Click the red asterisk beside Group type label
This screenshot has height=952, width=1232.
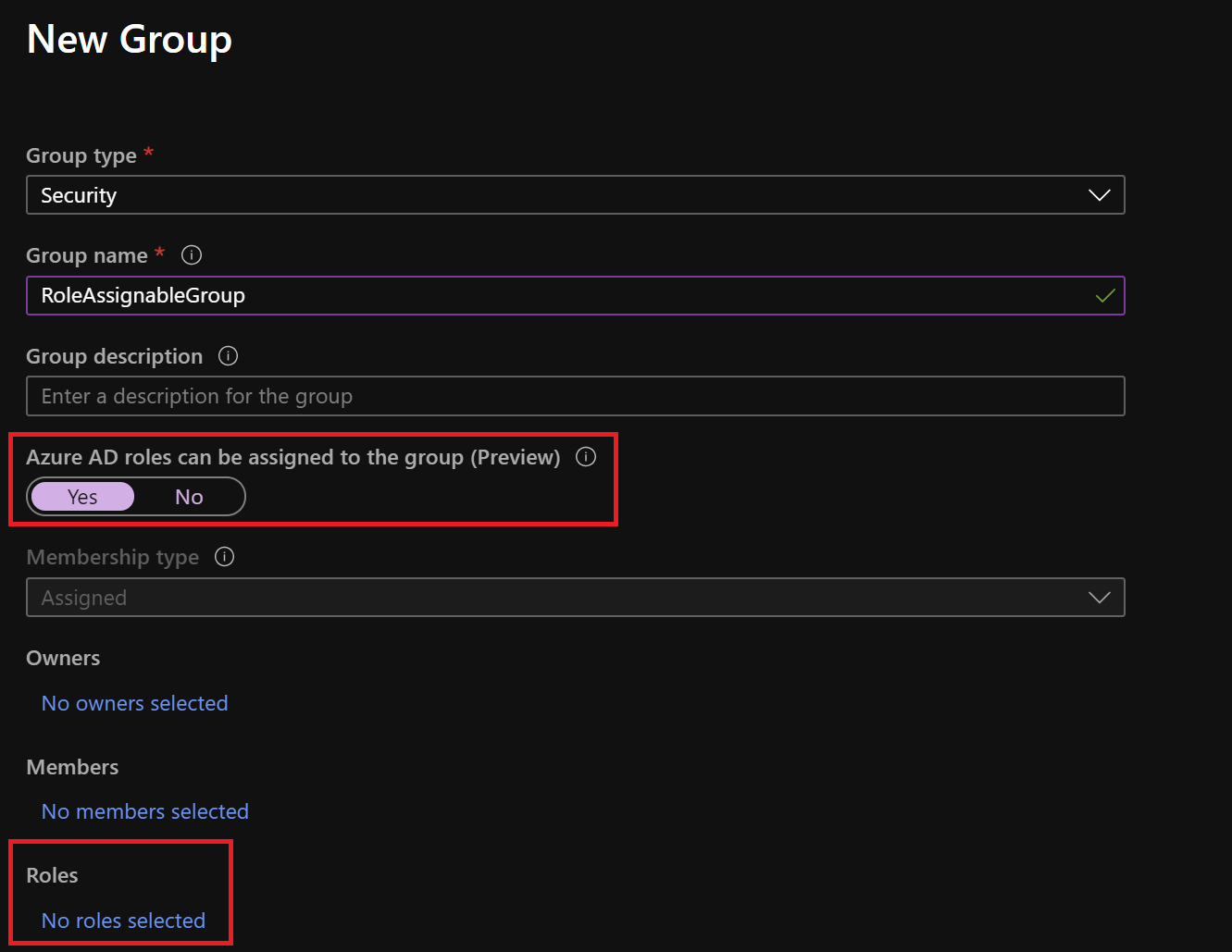[x=148, y=150]
